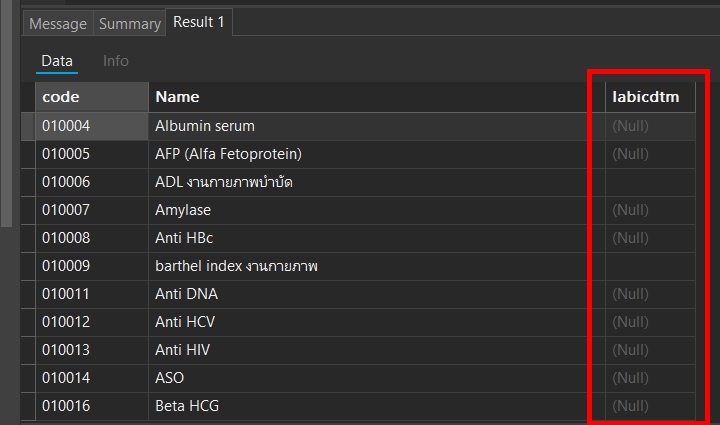The height and width of the screenshot is (425, 720).
Task: Select the Result 1 tab
Action: [x=199, y=22]
